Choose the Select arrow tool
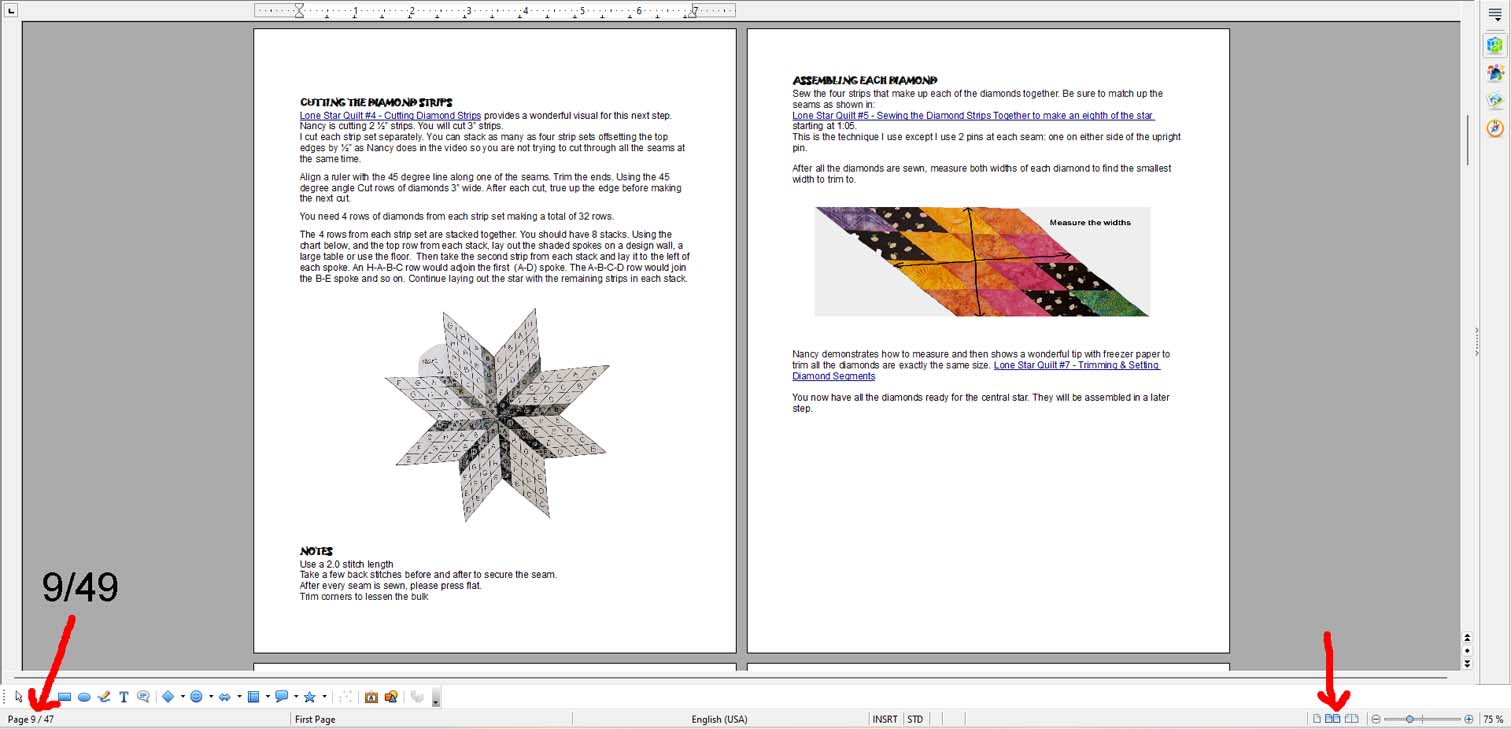The height and width of the screenshot is (729, 1511). (x=19, y=697)
